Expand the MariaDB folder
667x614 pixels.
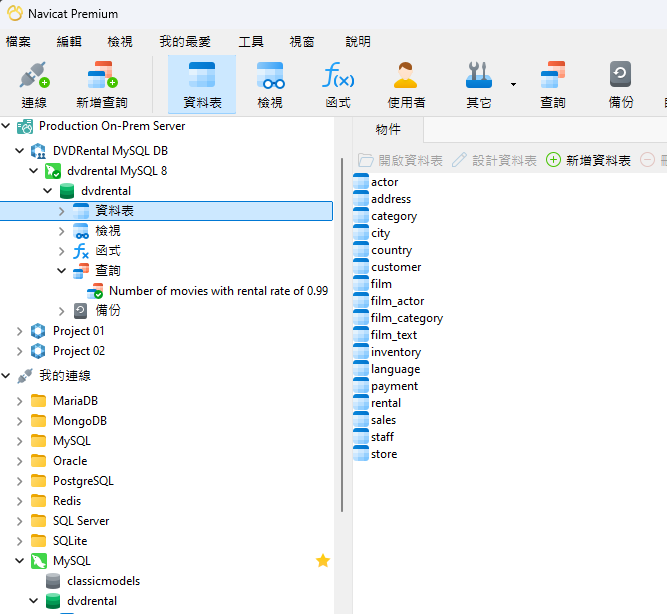[x=20, y=401]
